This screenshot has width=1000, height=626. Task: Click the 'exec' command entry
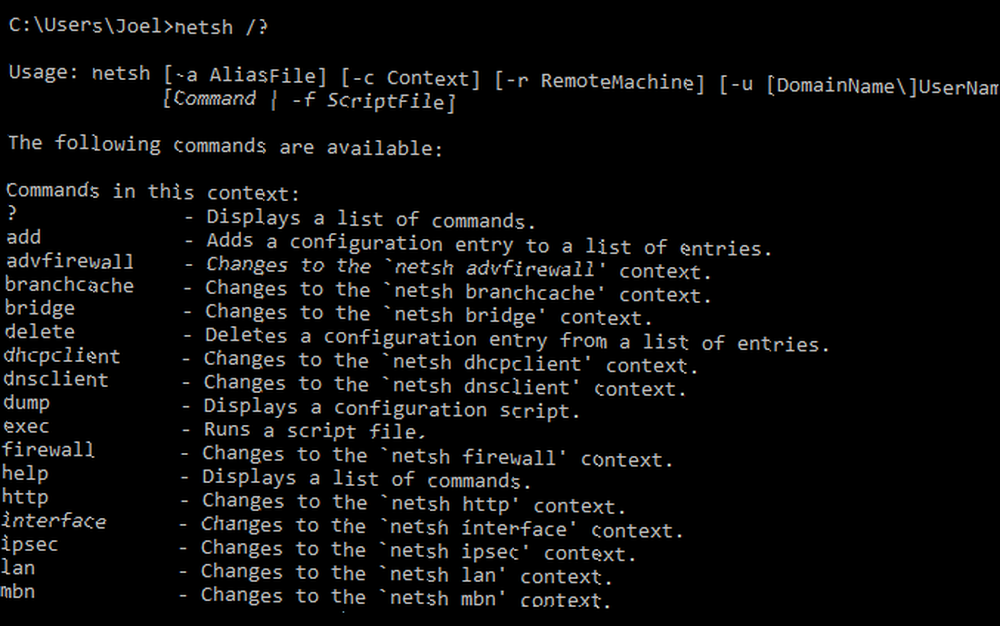coord(26,426)
